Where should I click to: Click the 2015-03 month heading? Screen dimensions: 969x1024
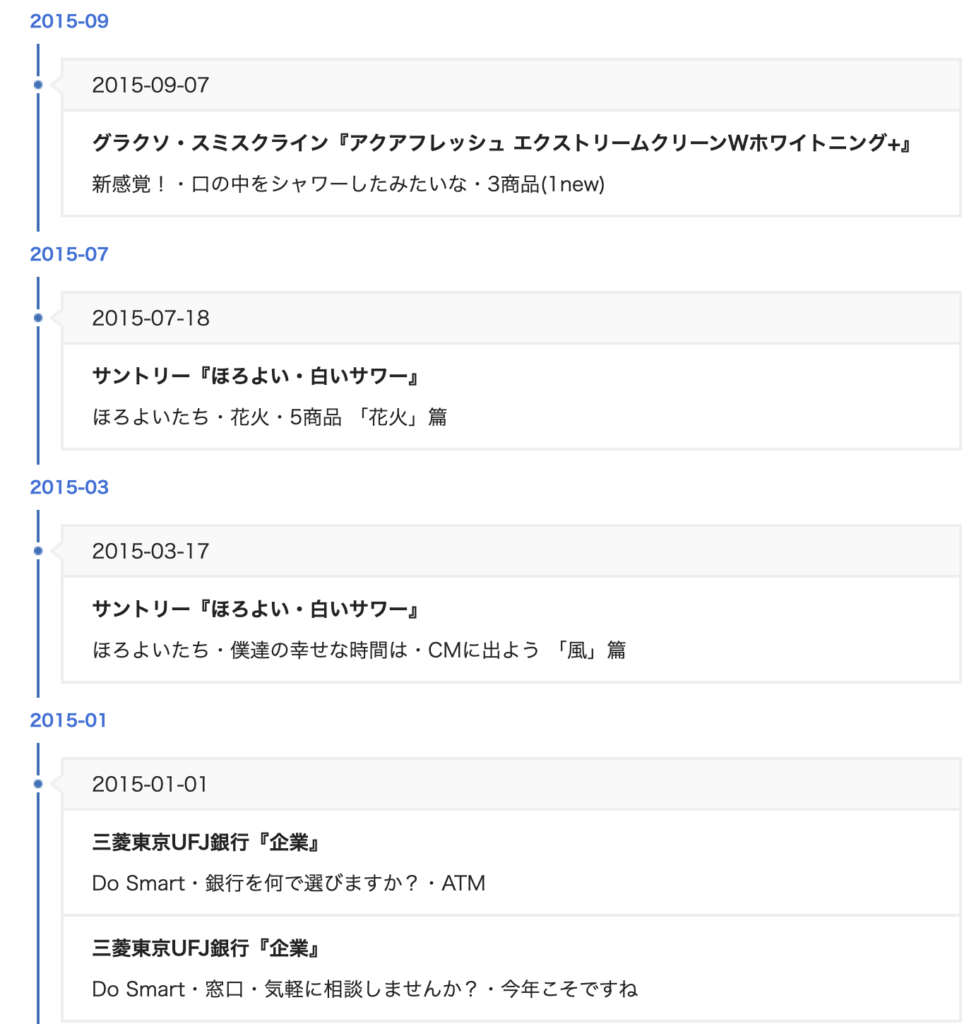[x=69, y=487]
